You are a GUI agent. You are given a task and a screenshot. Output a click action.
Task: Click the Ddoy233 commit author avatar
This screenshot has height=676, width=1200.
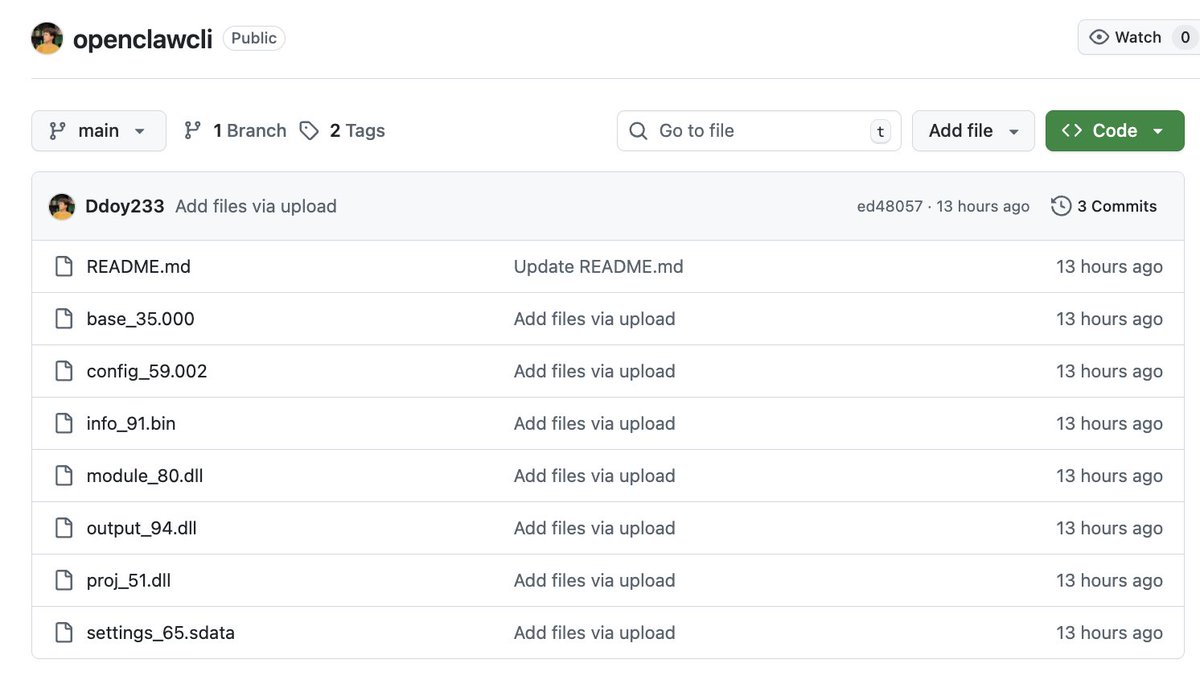tap(62, 206)
